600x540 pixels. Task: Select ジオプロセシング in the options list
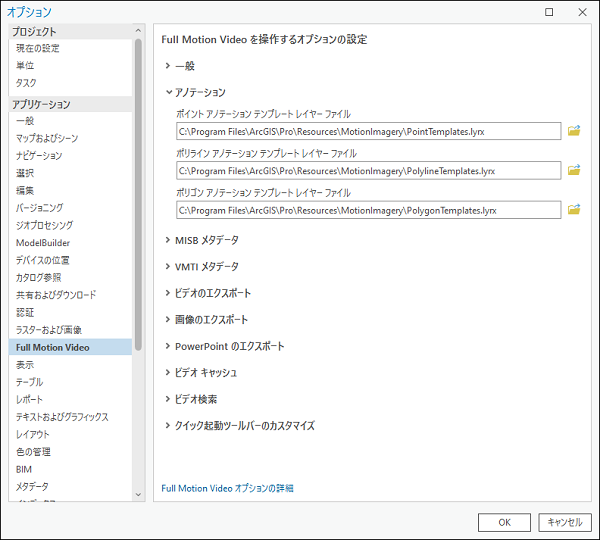[47, 225]
